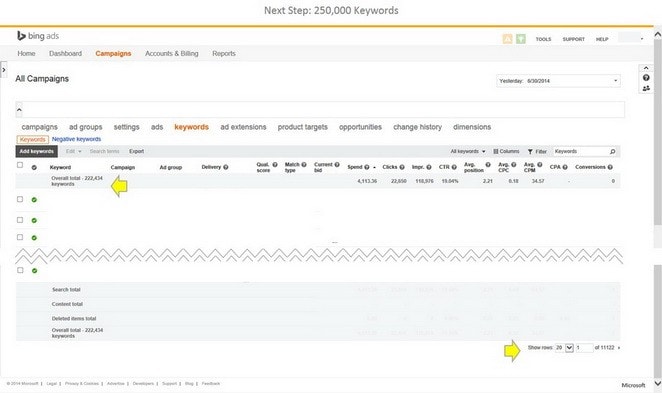Click third row green enabled status icon

pos(34,238)
